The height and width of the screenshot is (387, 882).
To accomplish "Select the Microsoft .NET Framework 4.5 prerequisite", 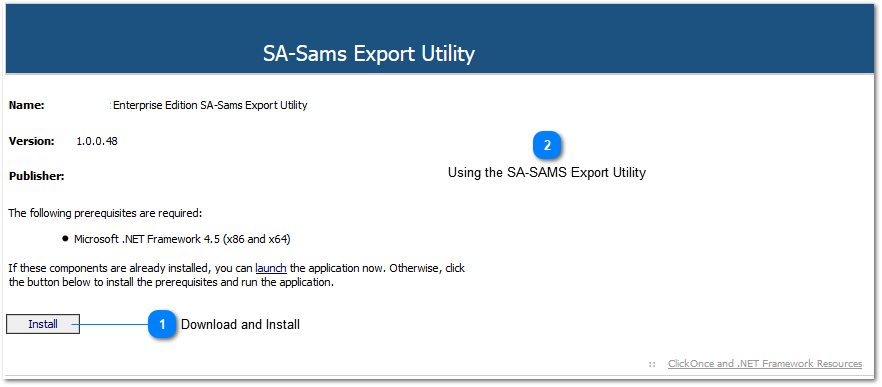I will (x=182, y=239).
